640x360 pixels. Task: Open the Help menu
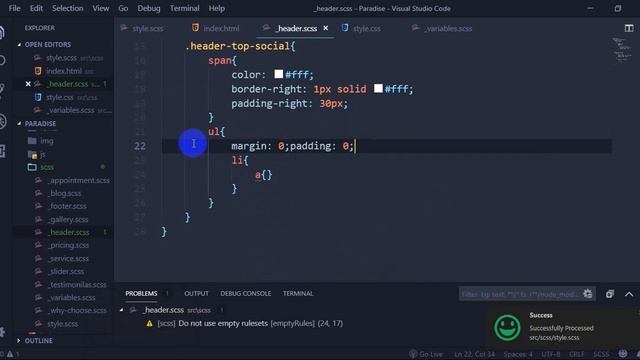click(217, 8)
